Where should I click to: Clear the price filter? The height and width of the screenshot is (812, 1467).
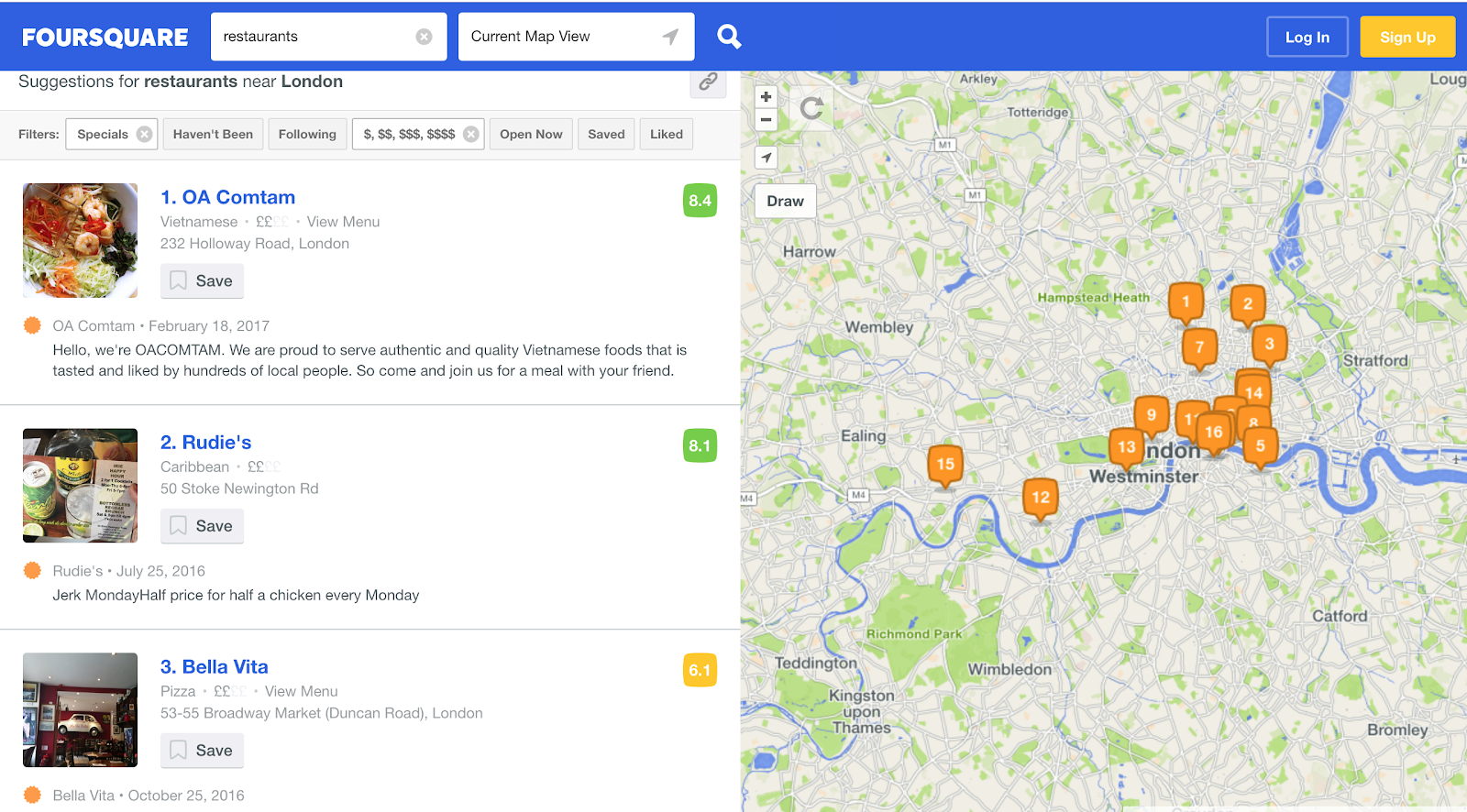pos(470,134)
